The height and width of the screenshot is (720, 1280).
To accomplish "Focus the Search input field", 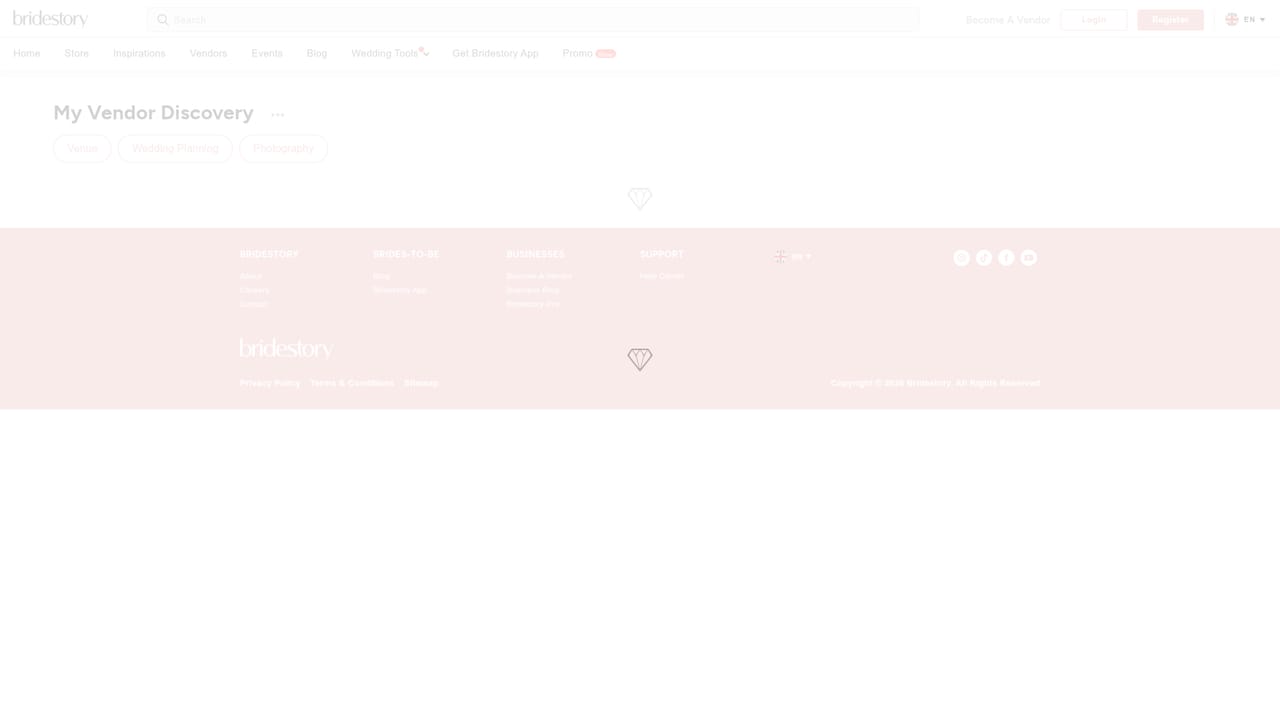I will pyautogui.click(x=533, y=20).
